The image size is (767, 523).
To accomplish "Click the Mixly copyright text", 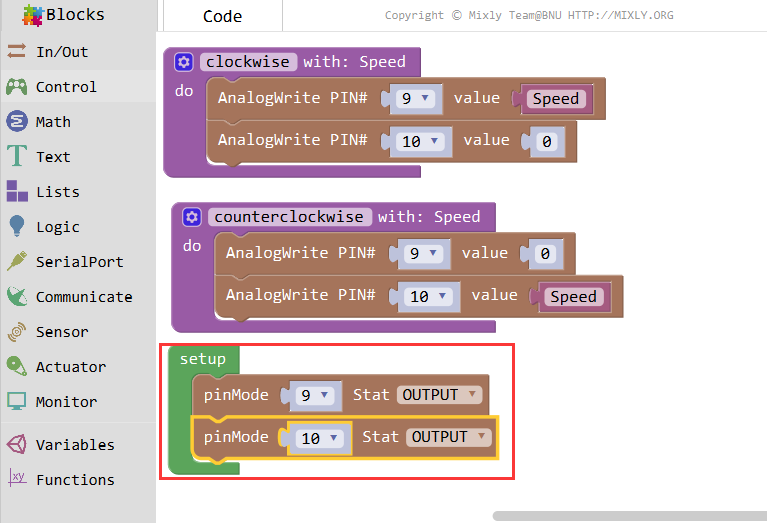I will [x=529, y=15].
